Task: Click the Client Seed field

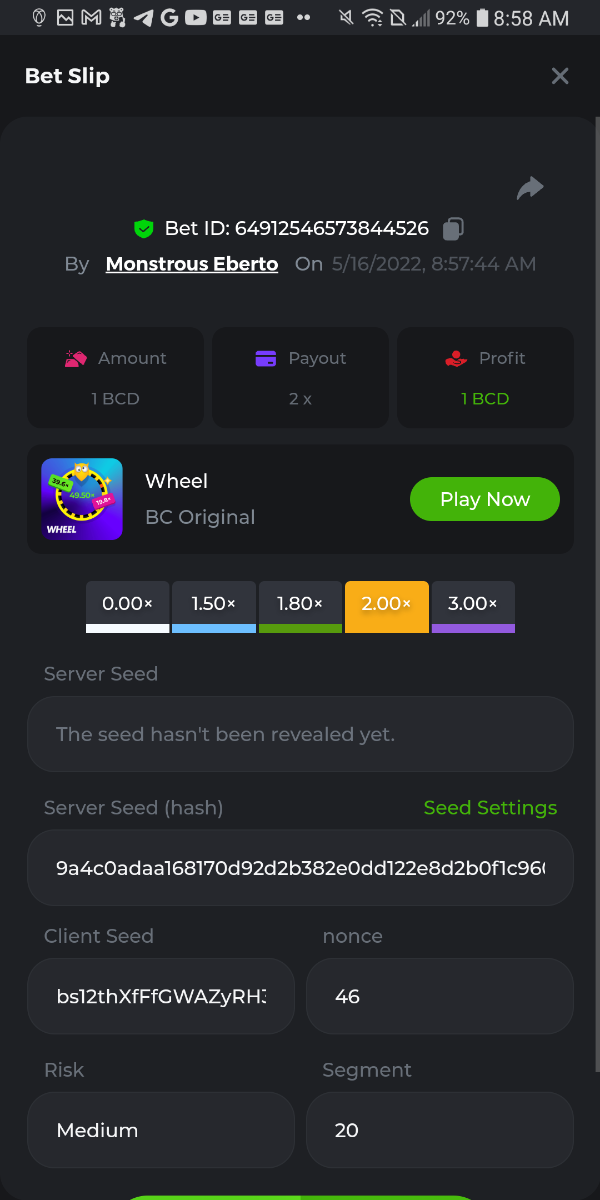Action: click(161, 996)
